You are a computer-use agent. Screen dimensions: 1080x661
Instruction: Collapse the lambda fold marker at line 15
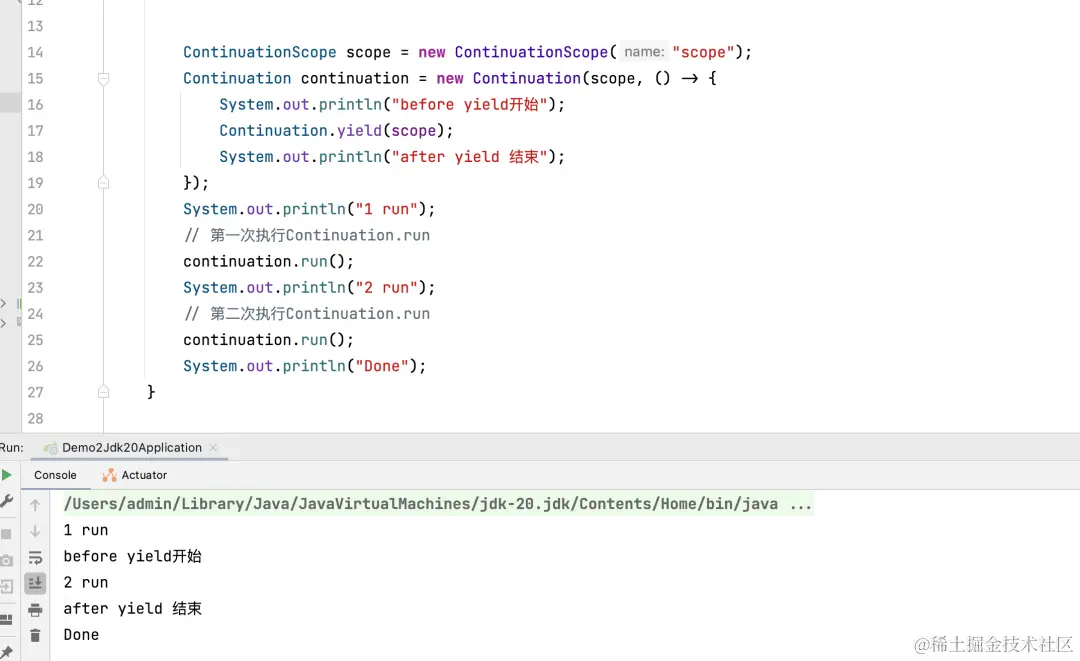103,78
